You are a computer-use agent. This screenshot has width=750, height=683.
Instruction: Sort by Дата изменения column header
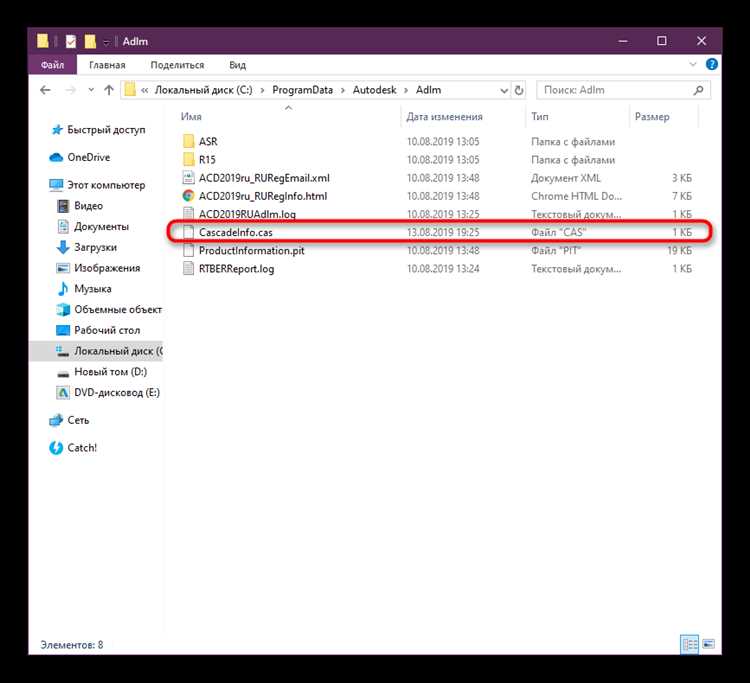click(445, 117)
